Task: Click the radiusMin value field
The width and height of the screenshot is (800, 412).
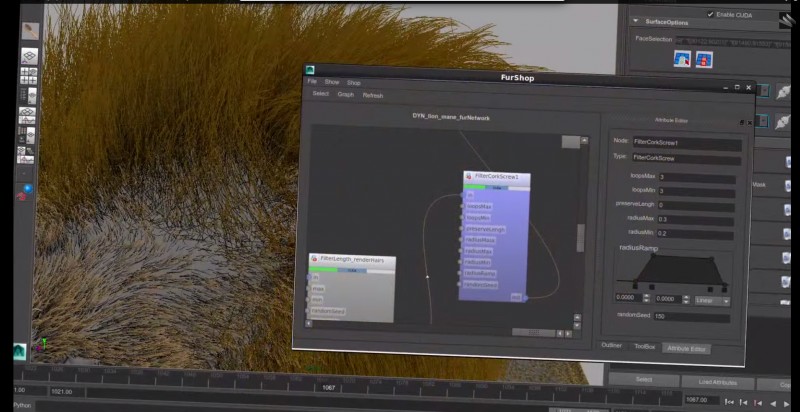Action: pos(695,235)
